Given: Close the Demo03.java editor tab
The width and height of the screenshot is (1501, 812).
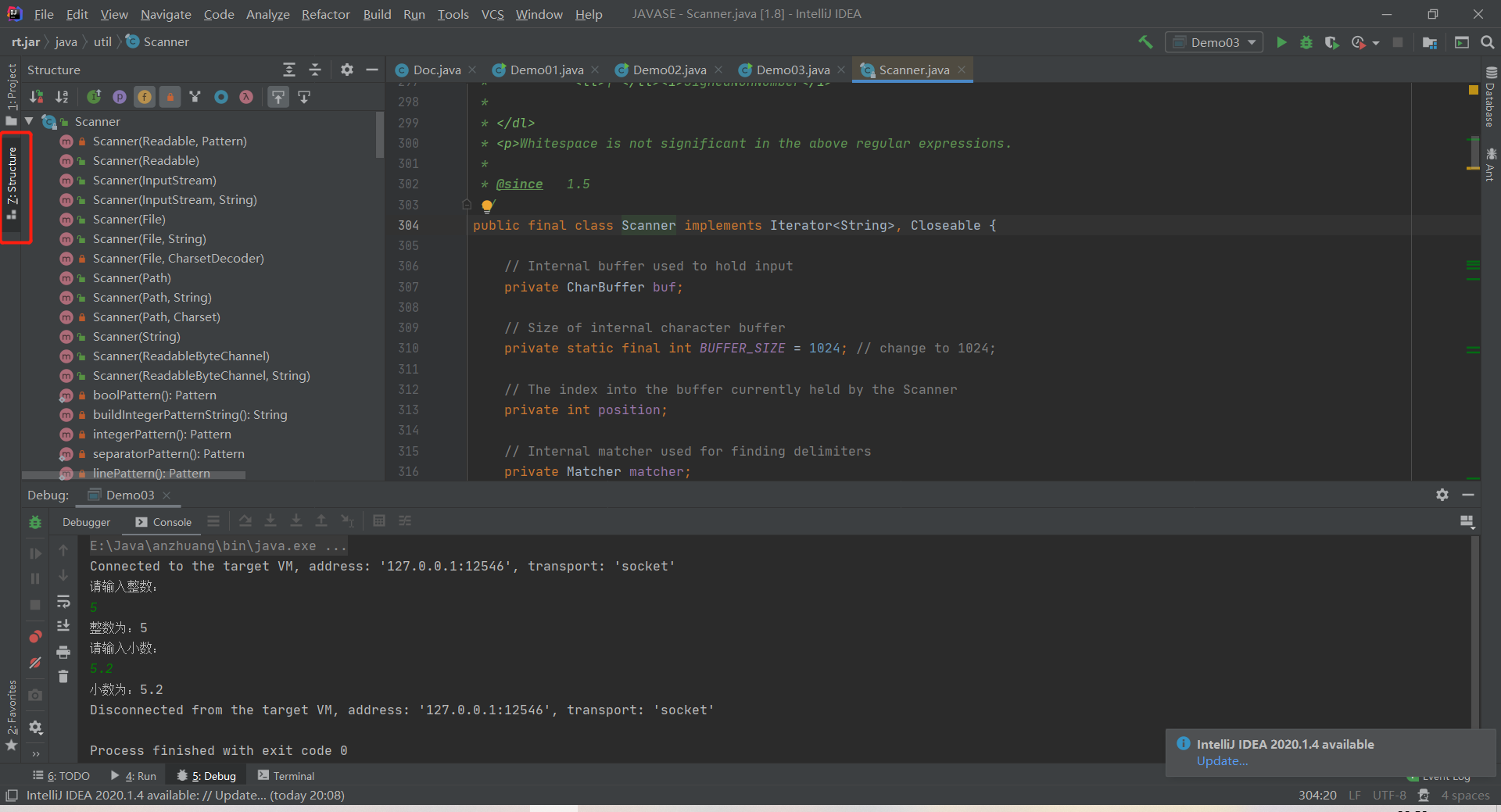Looking at the screenshot, I should point(841,70).
